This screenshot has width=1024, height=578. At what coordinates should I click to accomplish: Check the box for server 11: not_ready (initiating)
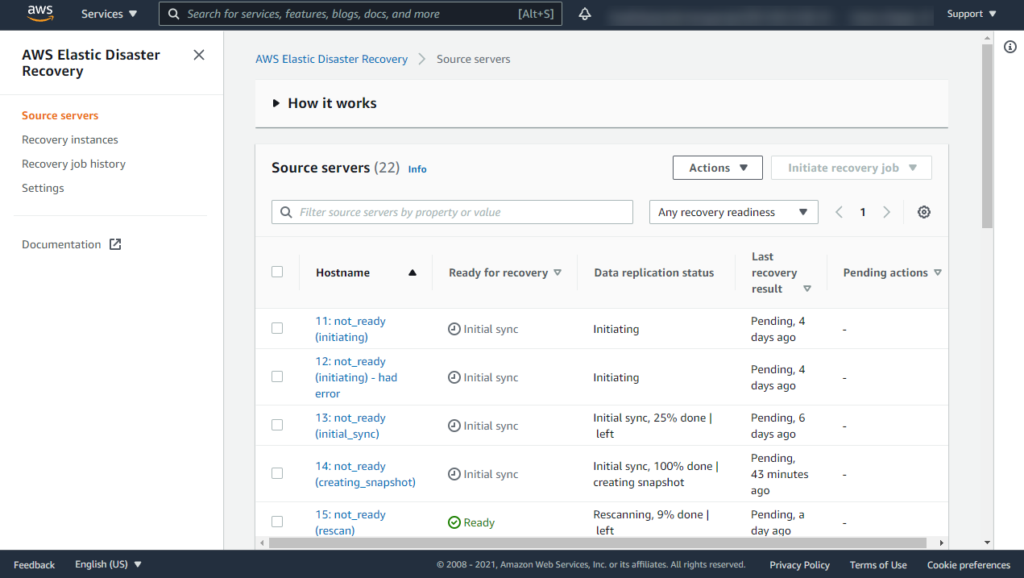click(277, 328)
